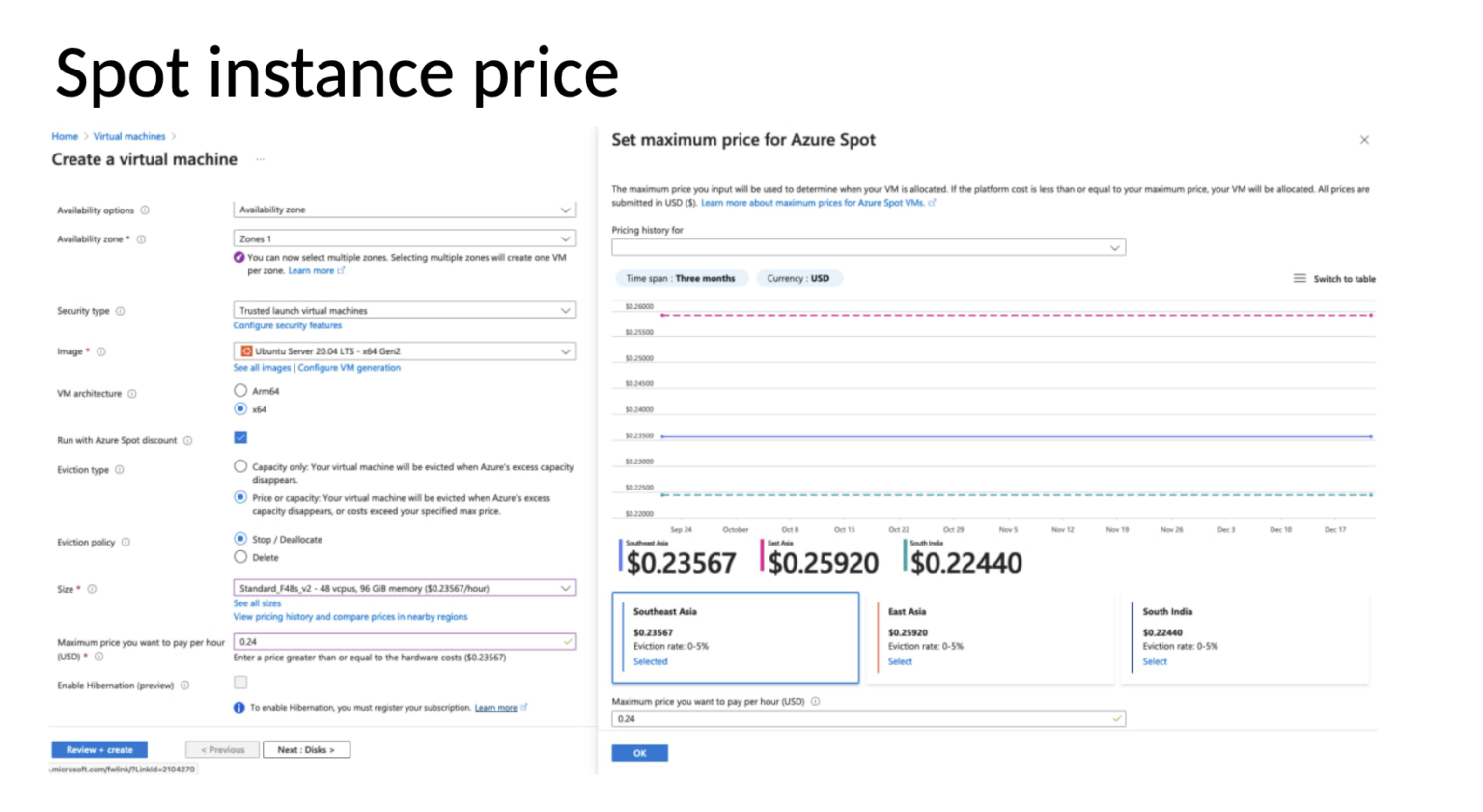Viewport: 1483px width, 812px height.
Task: Click Select on the South India card
Action: click(x=1155, y=662)
